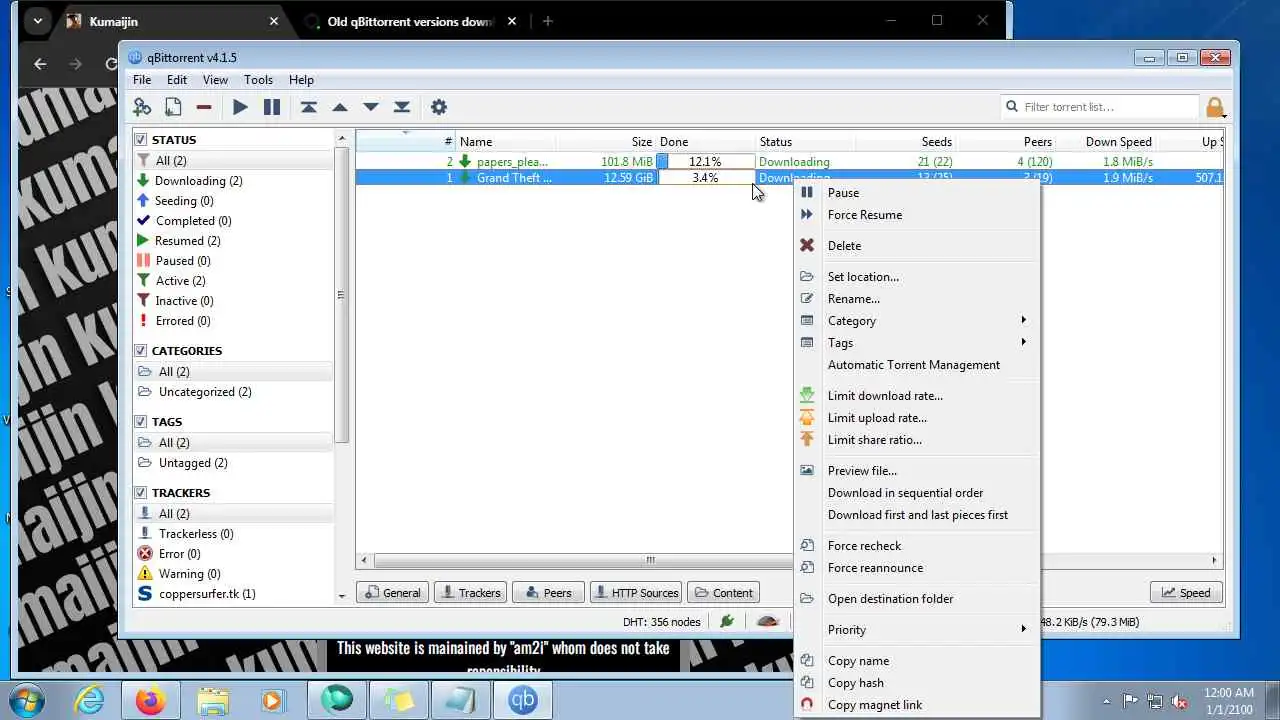Switch to the Peers tab
Viewport: 1280px width, 720px height.
point(548,593)
